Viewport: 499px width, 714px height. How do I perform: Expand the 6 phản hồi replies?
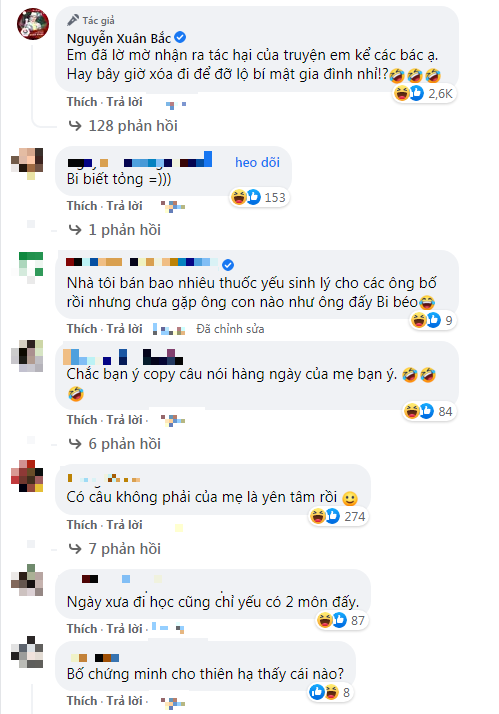coord(114,444)
